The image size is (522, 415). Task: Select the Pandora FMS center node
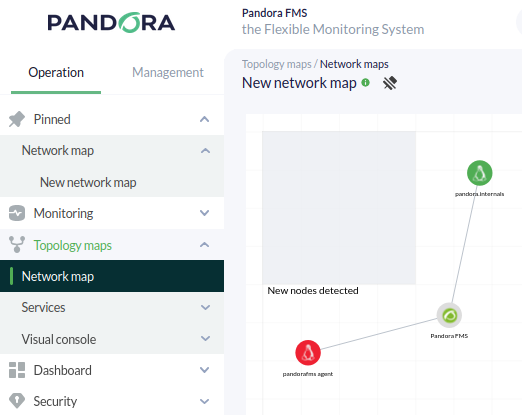click(x=449, y=315)
